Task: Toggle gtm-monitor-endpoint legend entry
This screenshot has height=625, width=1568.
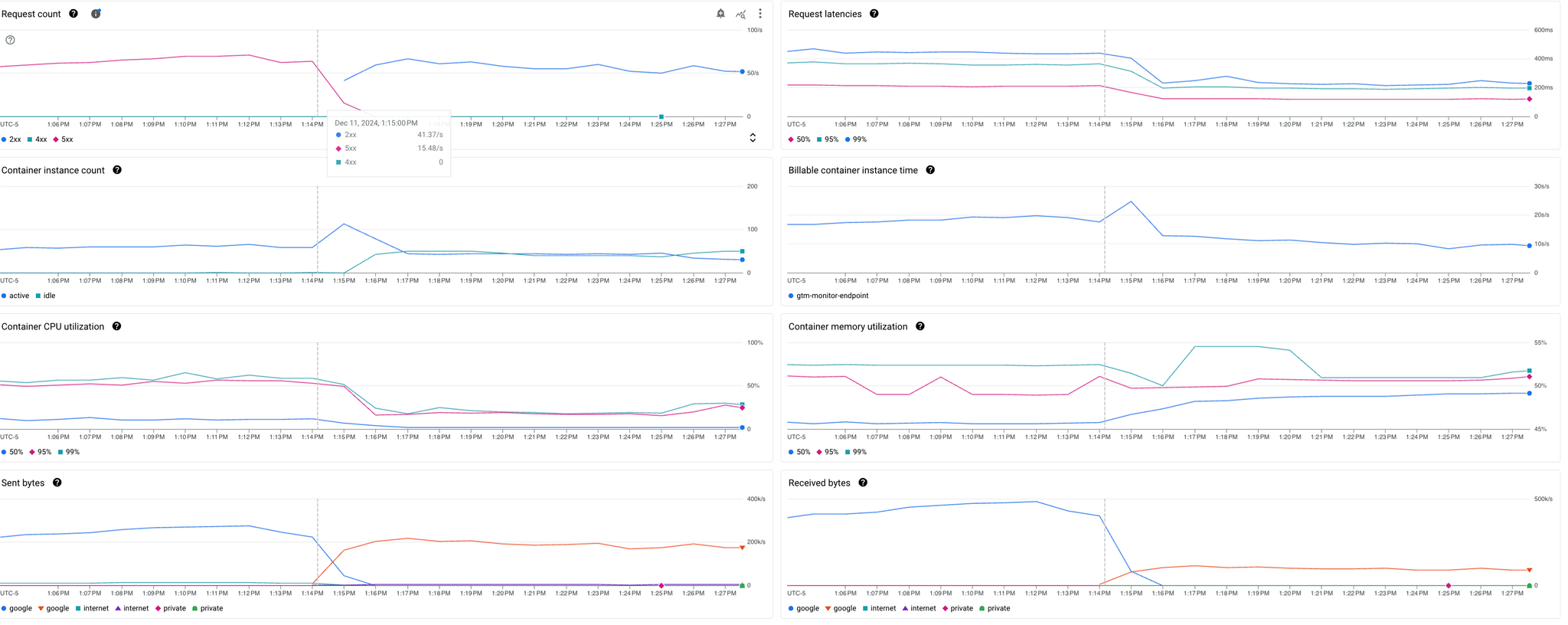Action: pos(828,296)
